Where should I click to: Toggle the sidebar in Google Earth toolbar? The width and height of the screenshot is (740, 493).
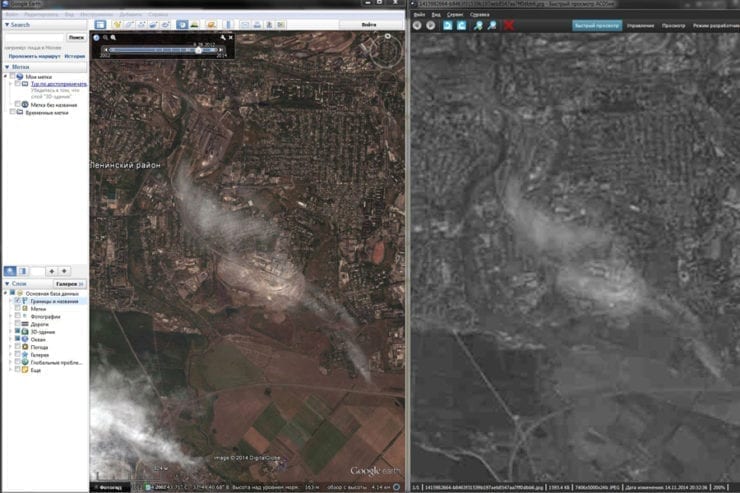[100, 25]
